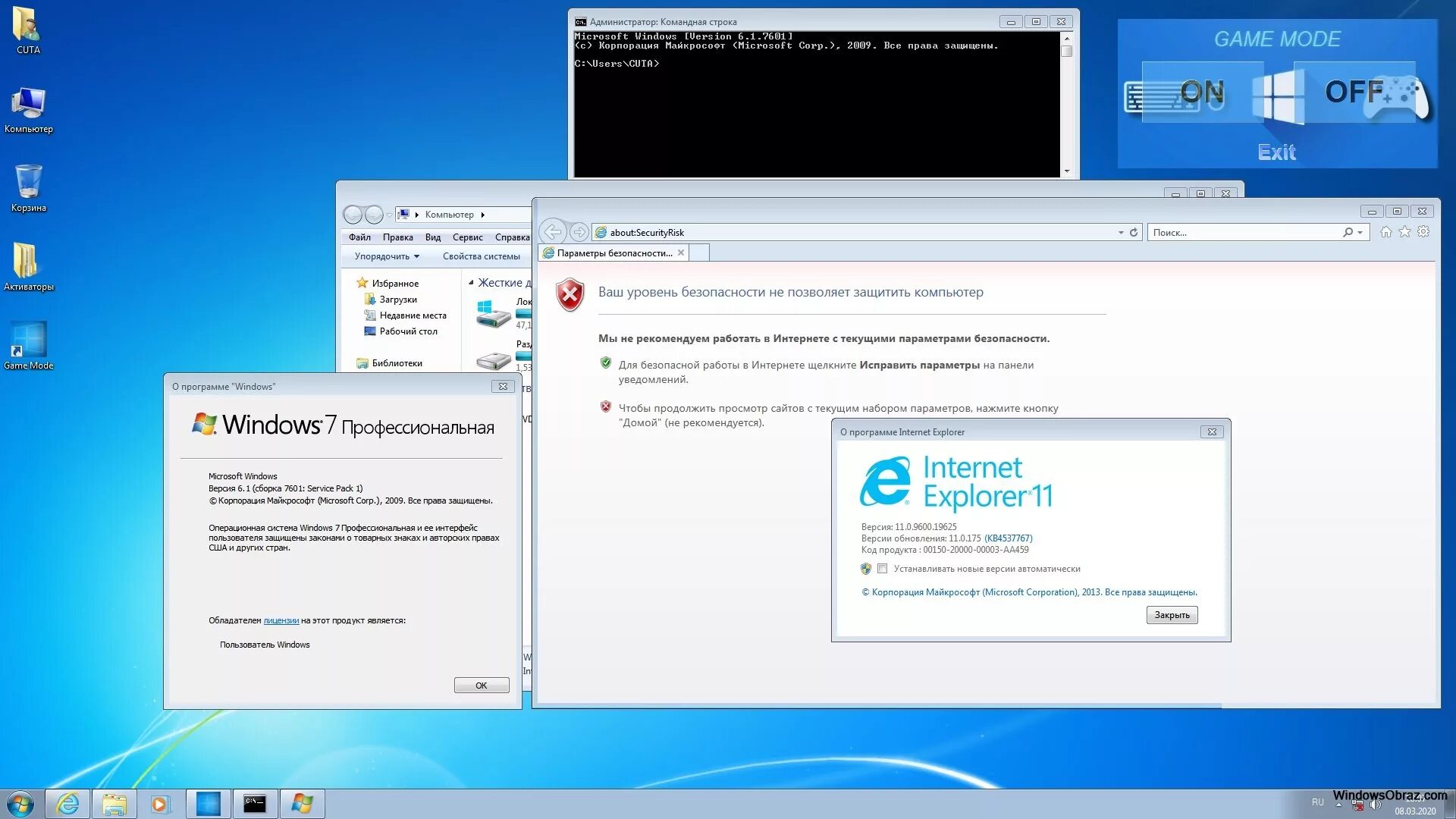Go to IE home page icon
1456x819 pixels.
pyautogui.click(x=1385, y=232)
